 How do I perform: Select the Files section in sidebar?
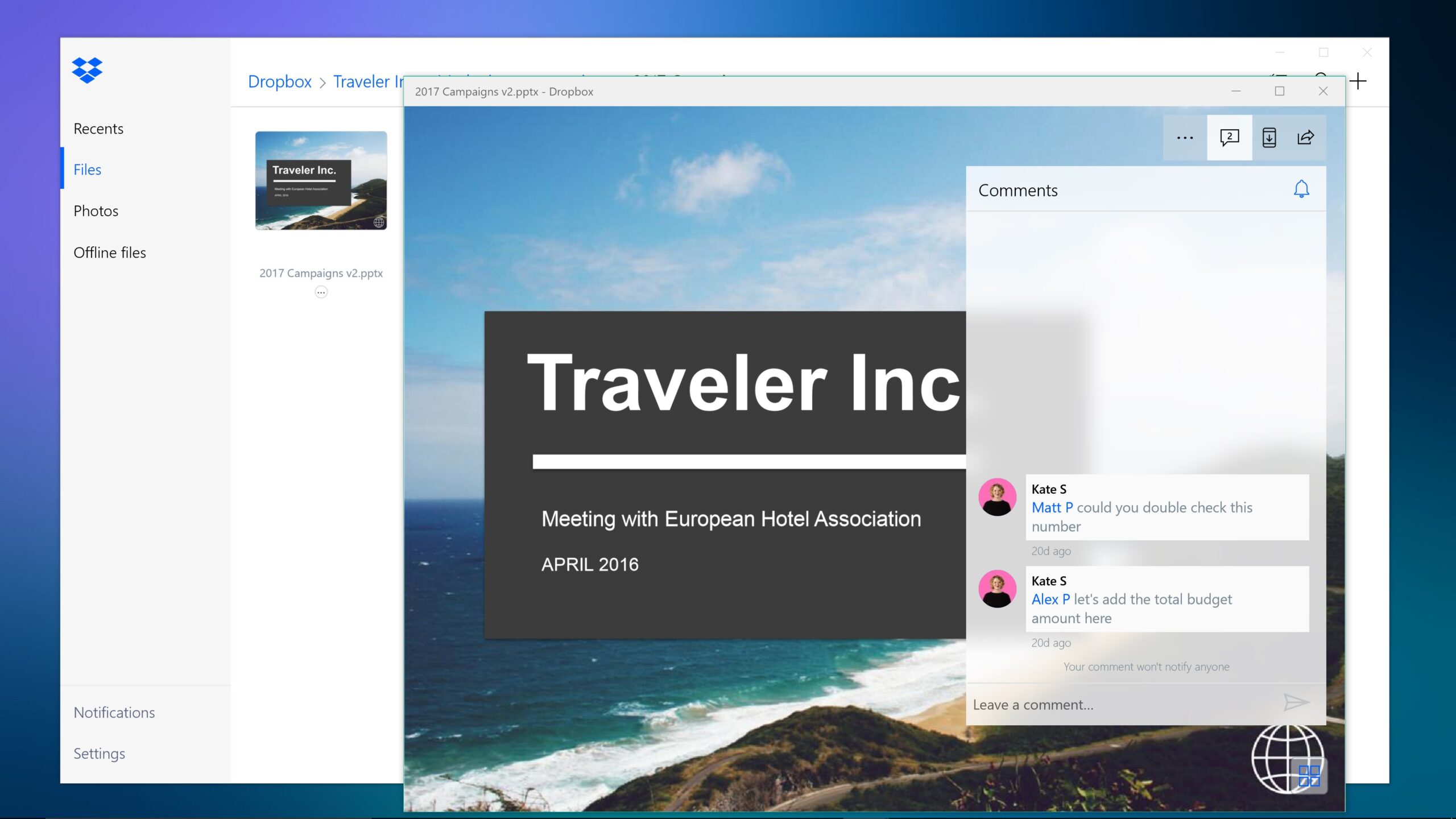point(87,168)
